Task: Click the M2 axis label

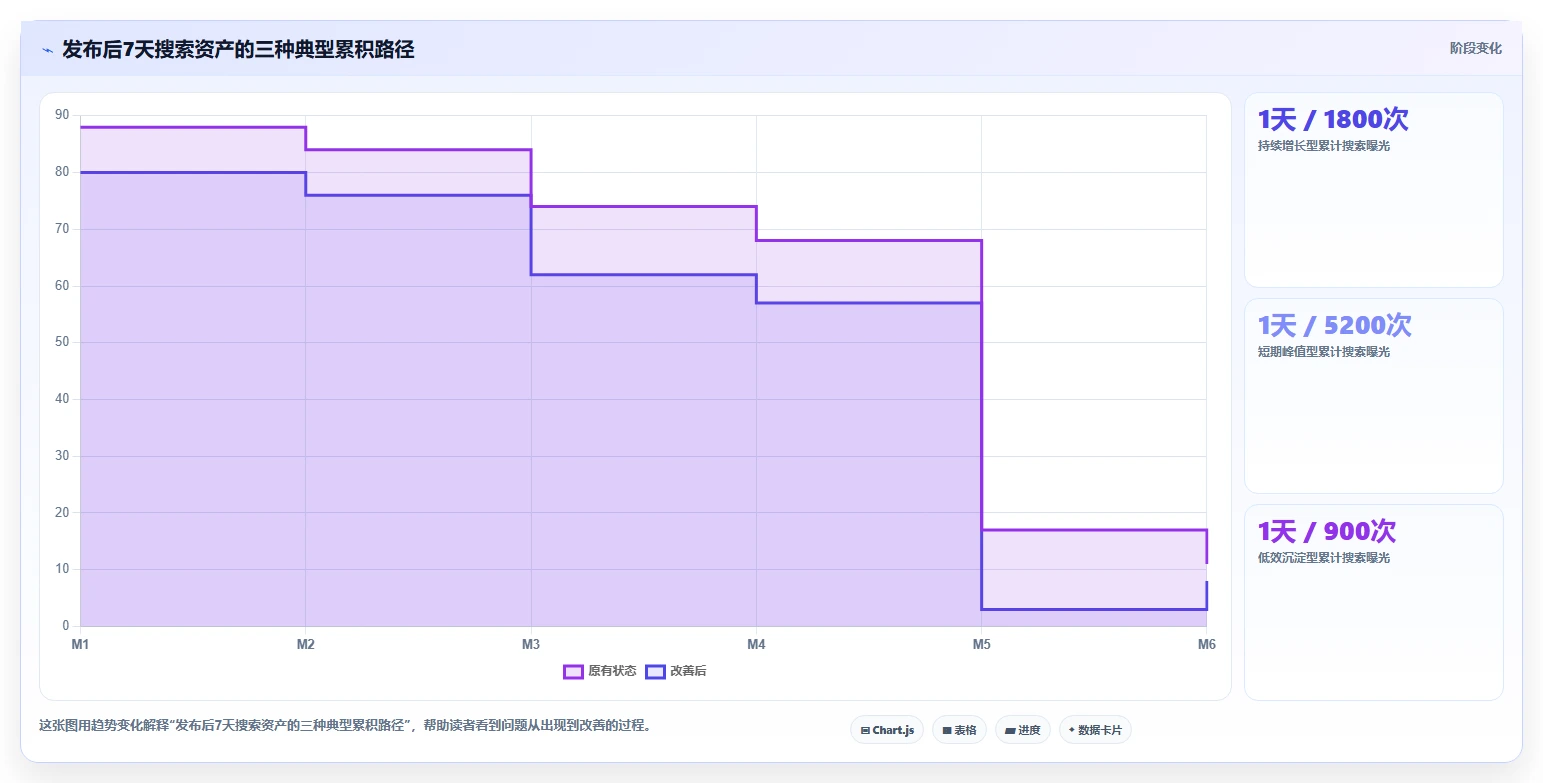Action: 305,644
